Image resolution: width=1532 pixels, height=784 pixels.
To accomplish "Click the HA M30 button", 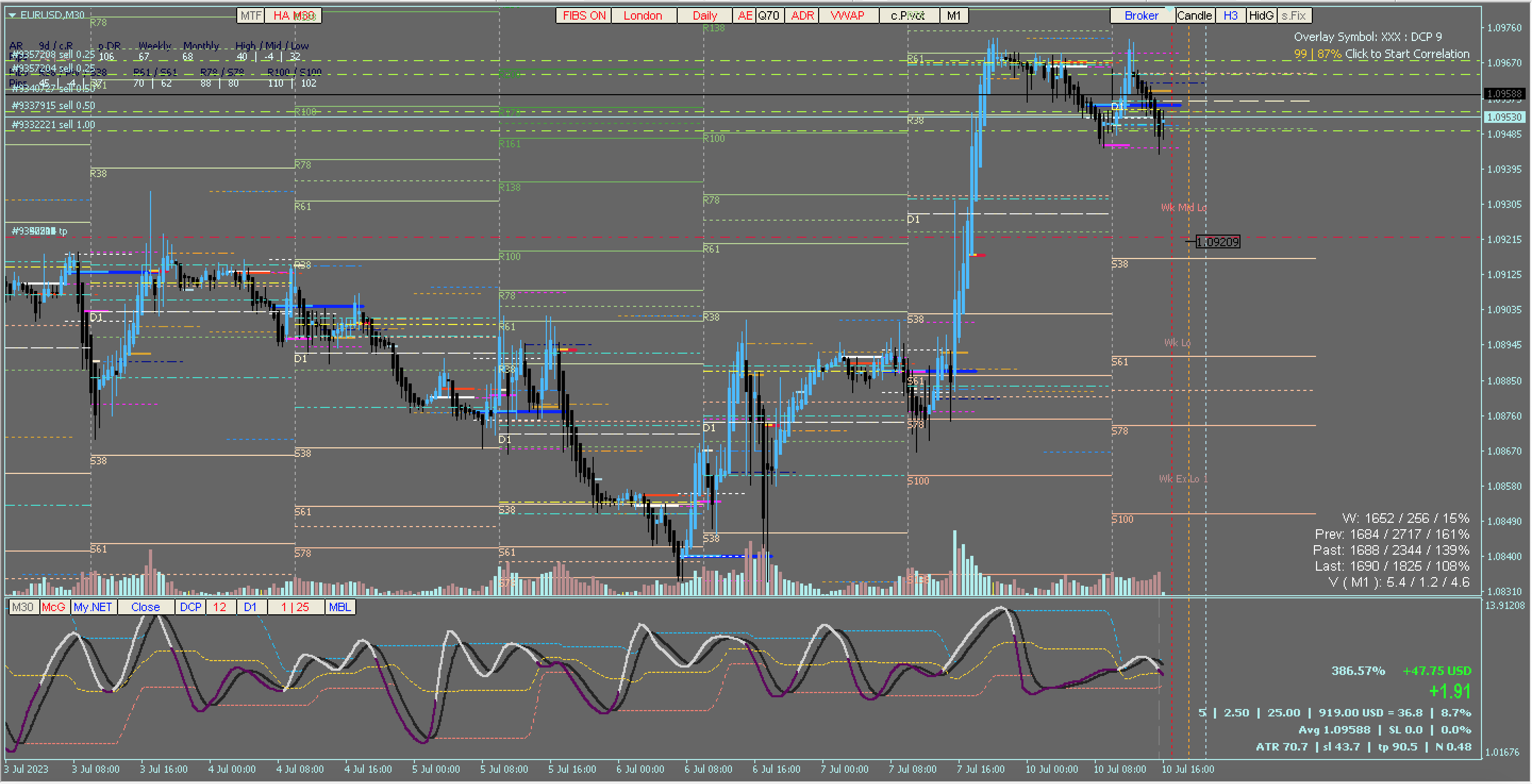I will 293,15.
